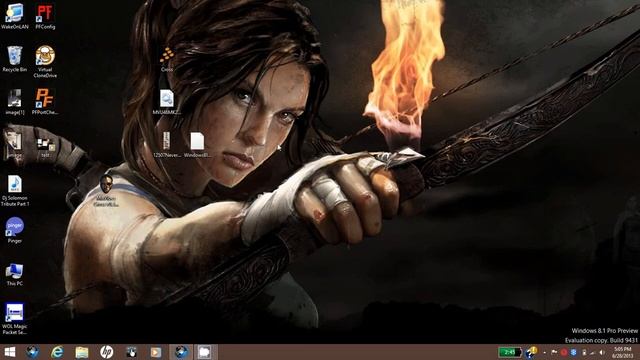640x360 pixels.
Task: Switch to the speech bubble taskbar window
Action: click(x=205, y=352)
